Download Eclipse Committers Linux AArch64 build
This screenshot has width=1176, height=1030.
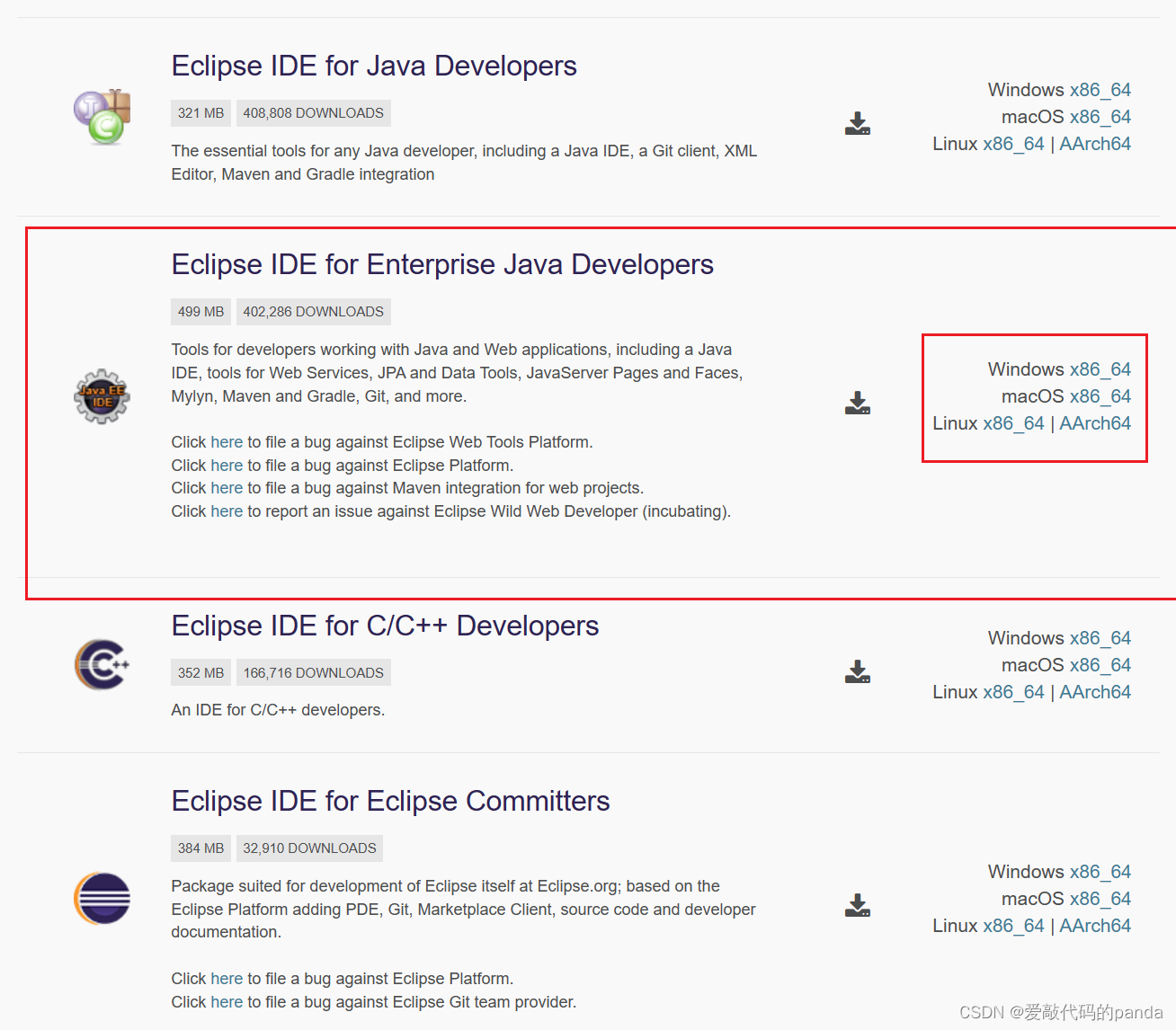click(1095, 926)
